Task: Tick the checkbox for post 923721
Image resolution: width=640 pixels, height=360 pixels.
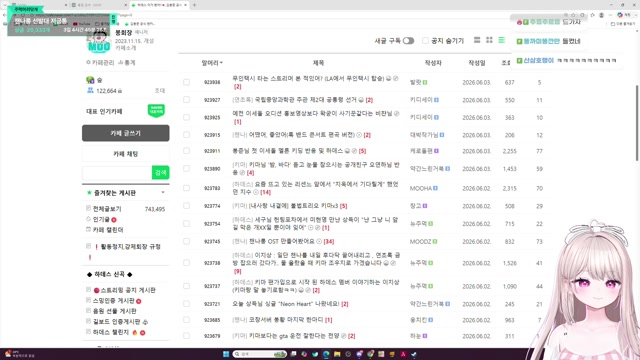Action: click(187, 304)
